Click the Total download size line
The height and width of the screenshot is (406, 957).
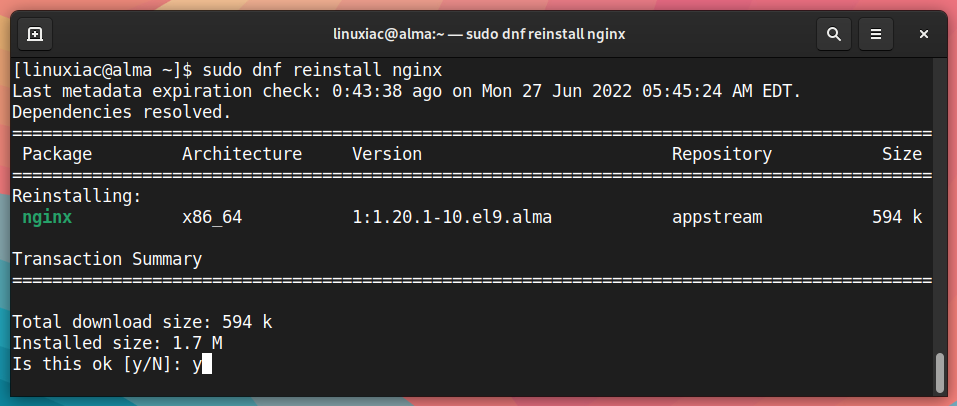click(x=142, y=322)
